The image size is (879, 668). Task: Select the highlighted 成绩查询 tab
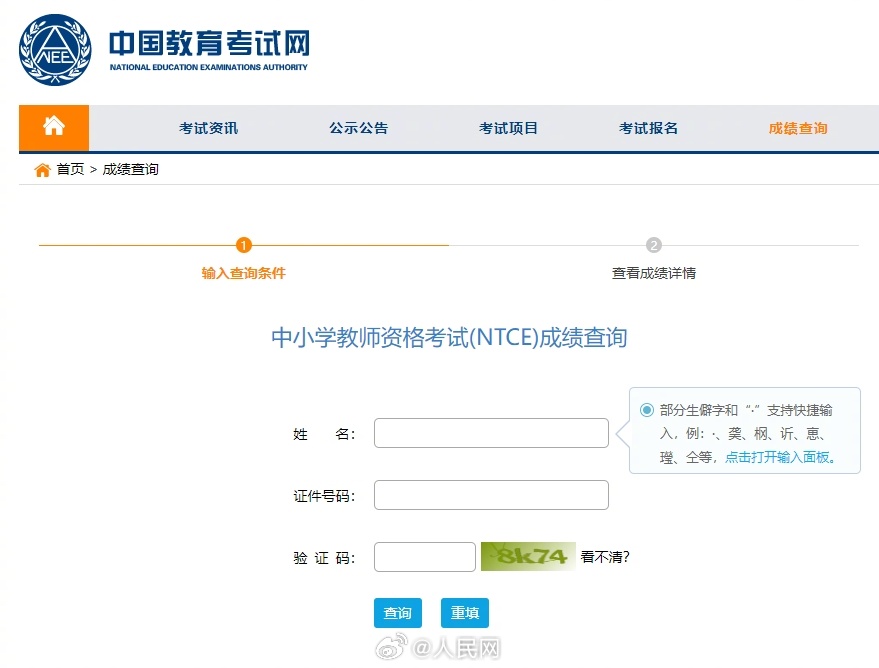coord(799,128)
